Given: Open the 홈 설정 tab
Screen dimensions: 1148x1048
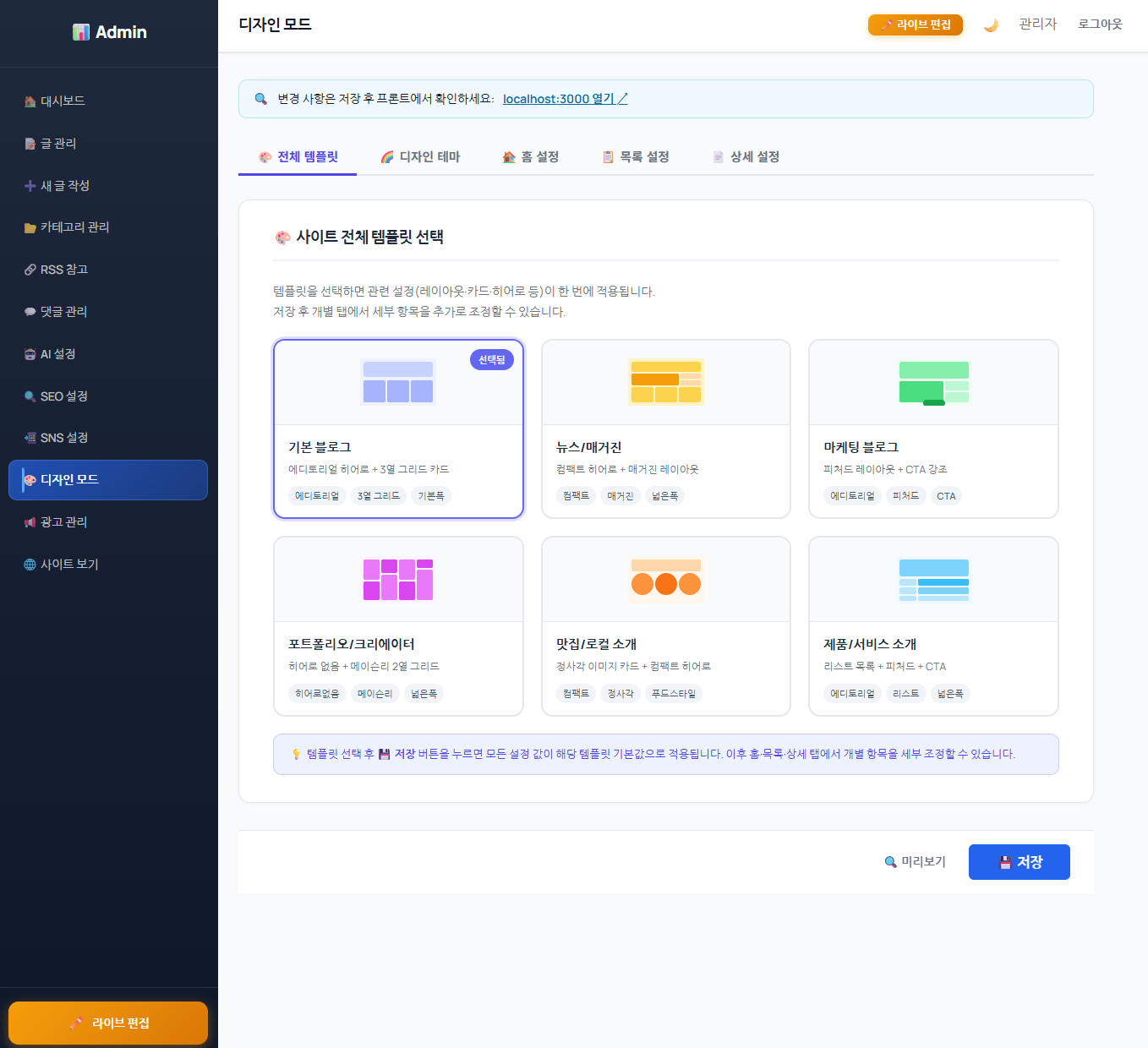Looking at the screenshot, I should tap(530, 157).
